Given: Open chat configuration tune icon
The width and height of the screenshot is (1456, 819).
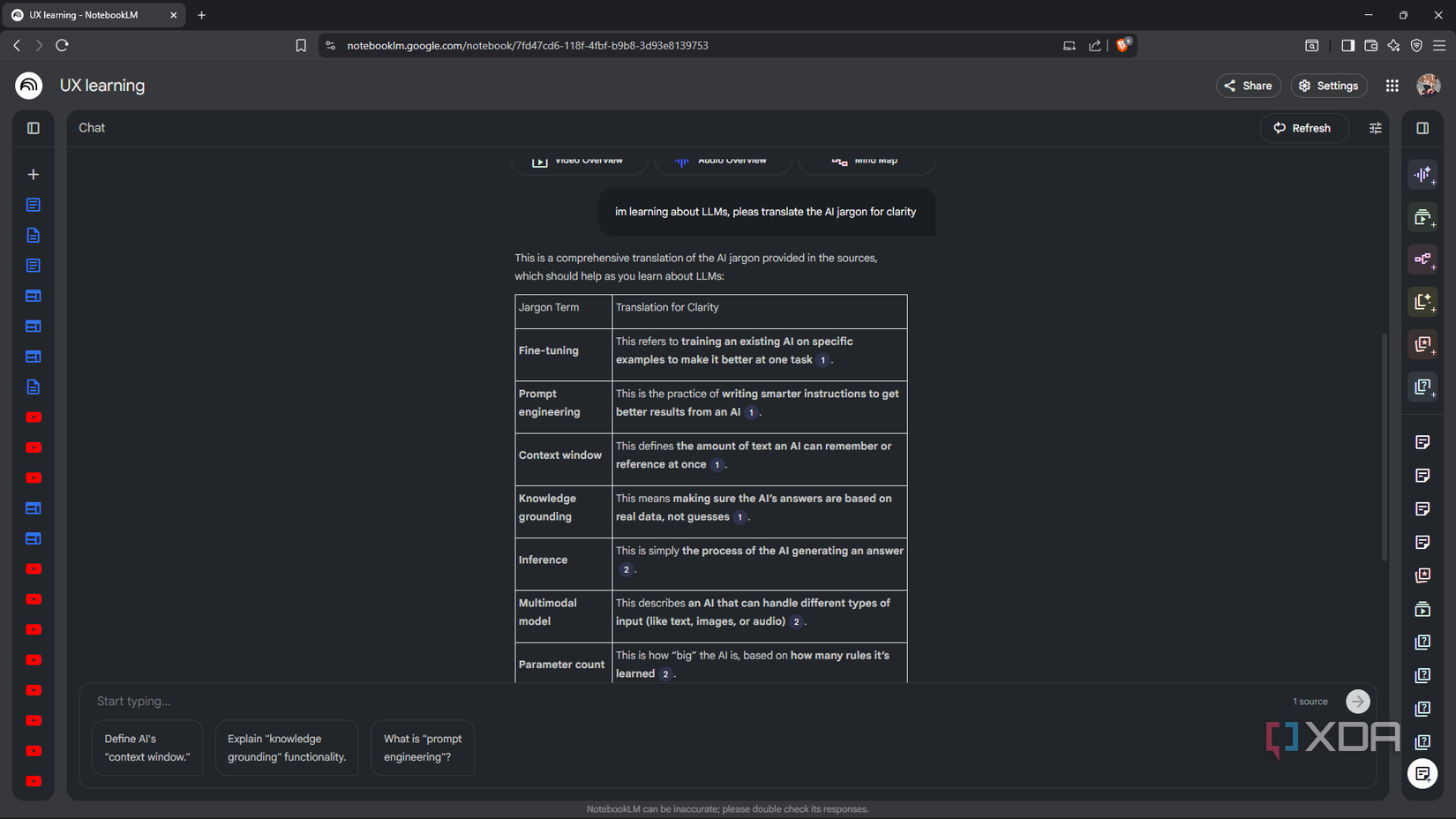Looking at the screenshot, I should pyautogui.click(x=1375, y=128).
